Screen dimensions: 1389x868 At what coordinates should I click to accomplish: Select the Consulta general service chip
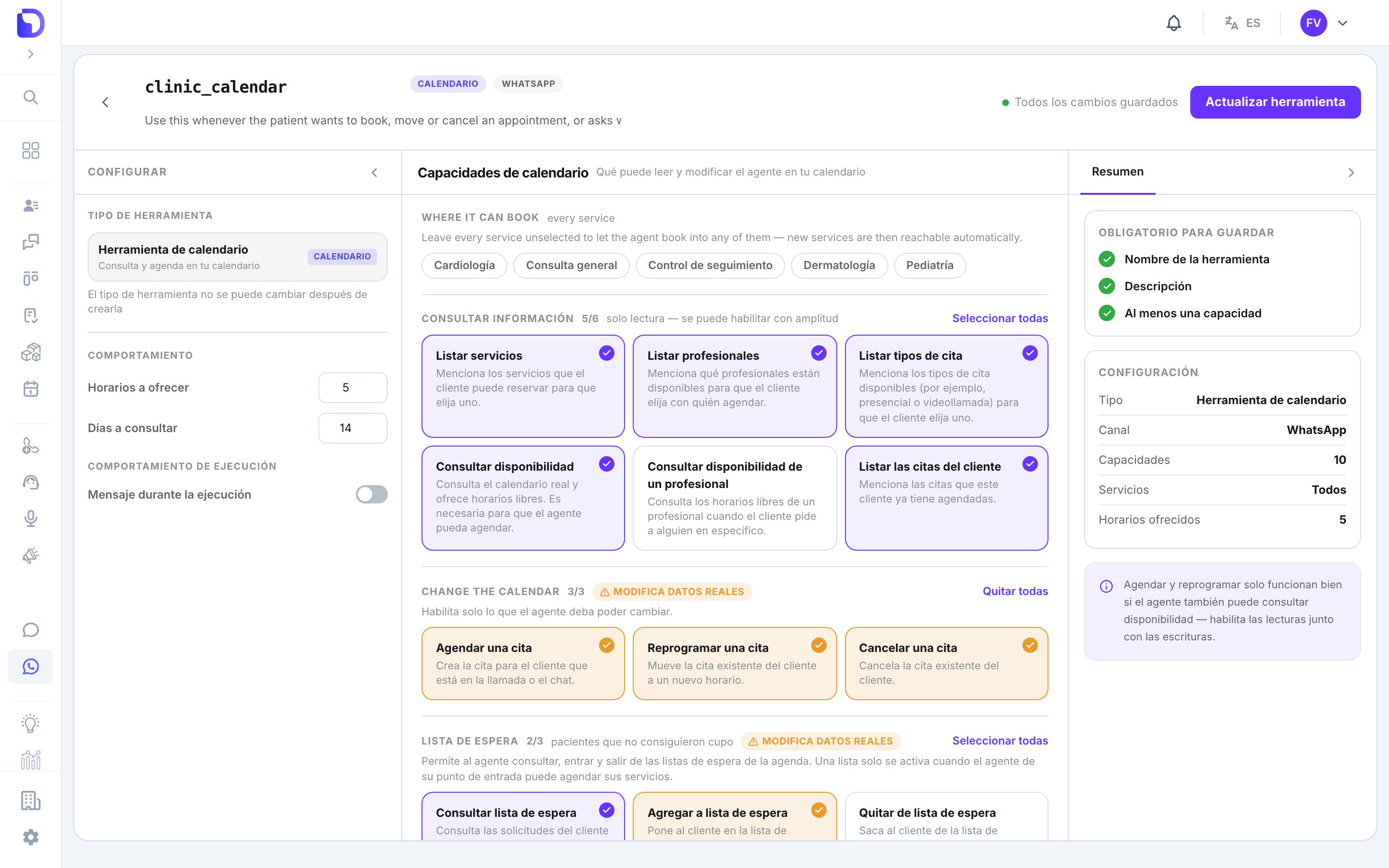pyautogui.click(x=571, y=265)
